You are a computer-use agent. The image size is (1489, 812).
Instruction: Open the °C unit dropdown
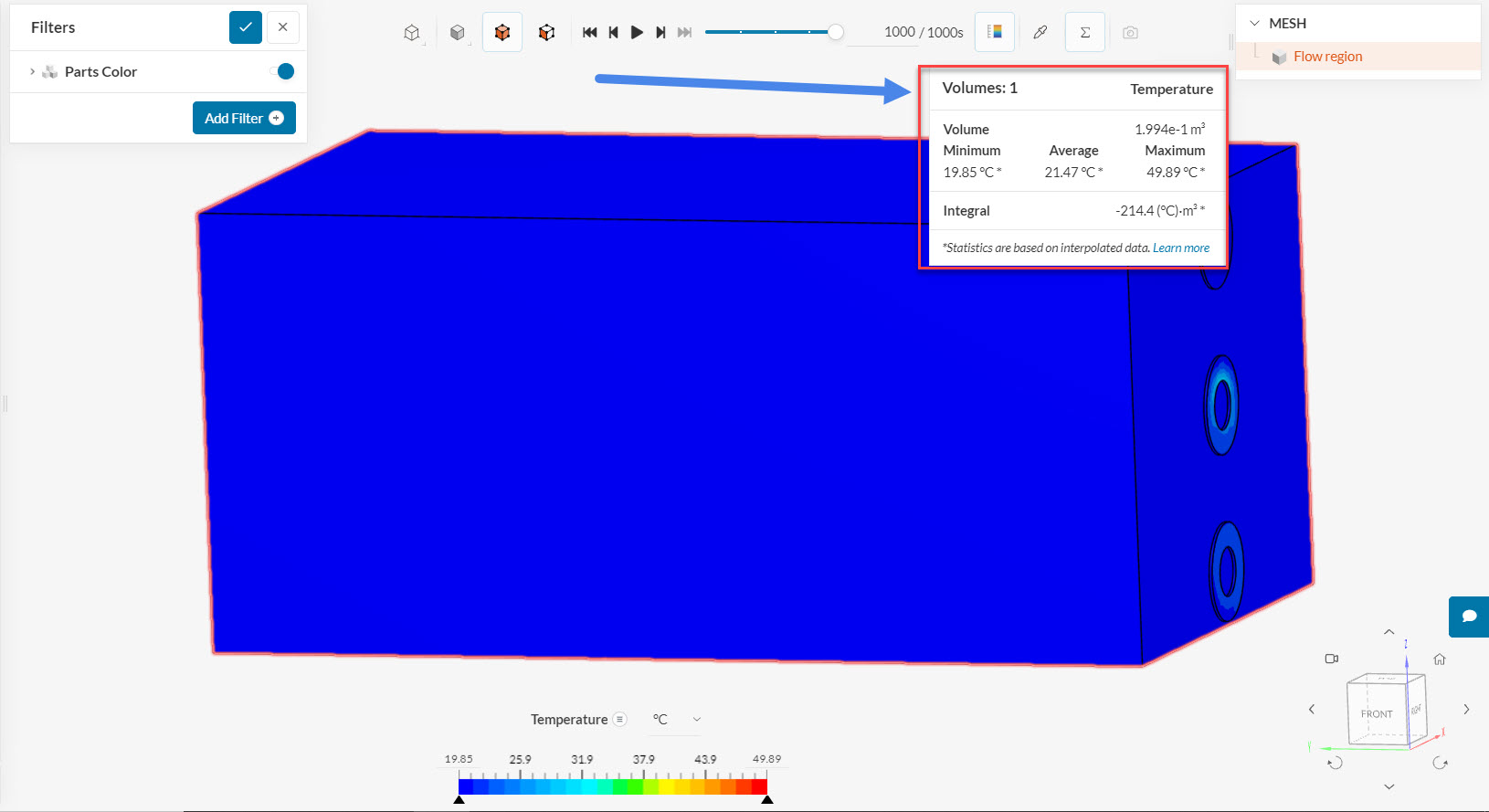(x=677, y=720)
